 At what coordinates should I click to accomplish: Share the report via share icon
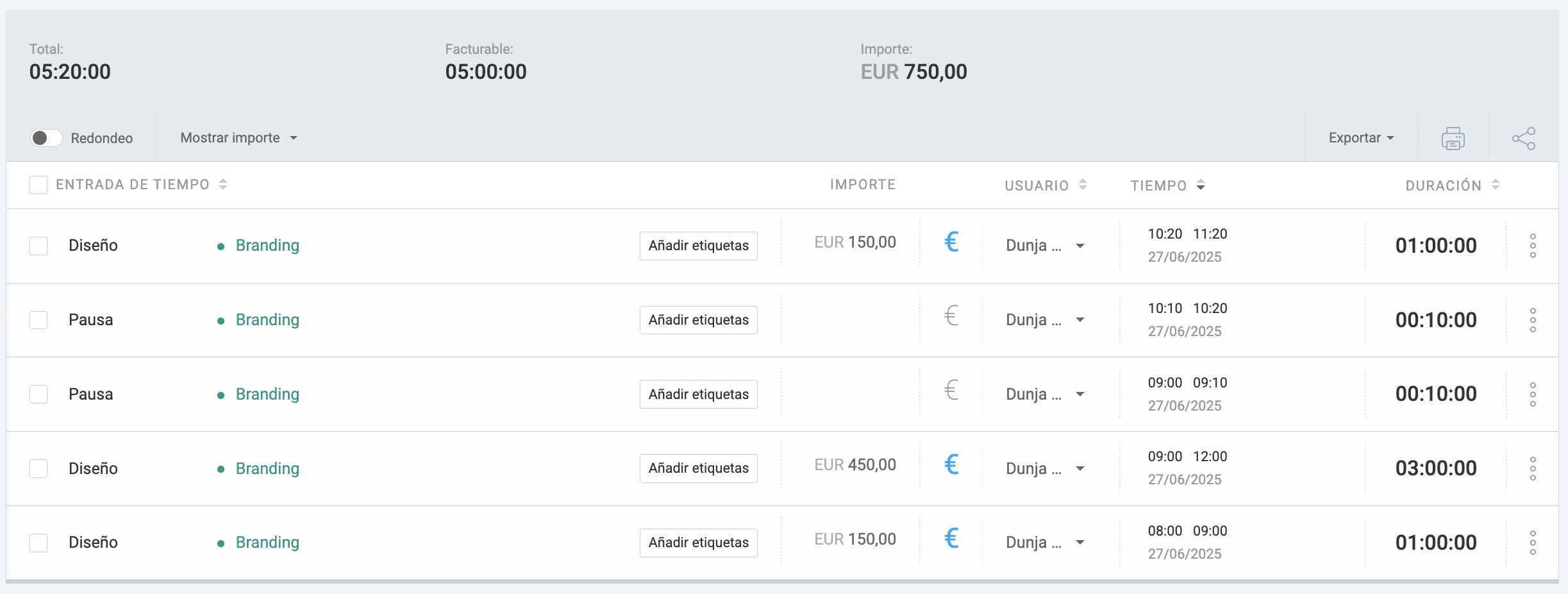[x=1524, y=139]
